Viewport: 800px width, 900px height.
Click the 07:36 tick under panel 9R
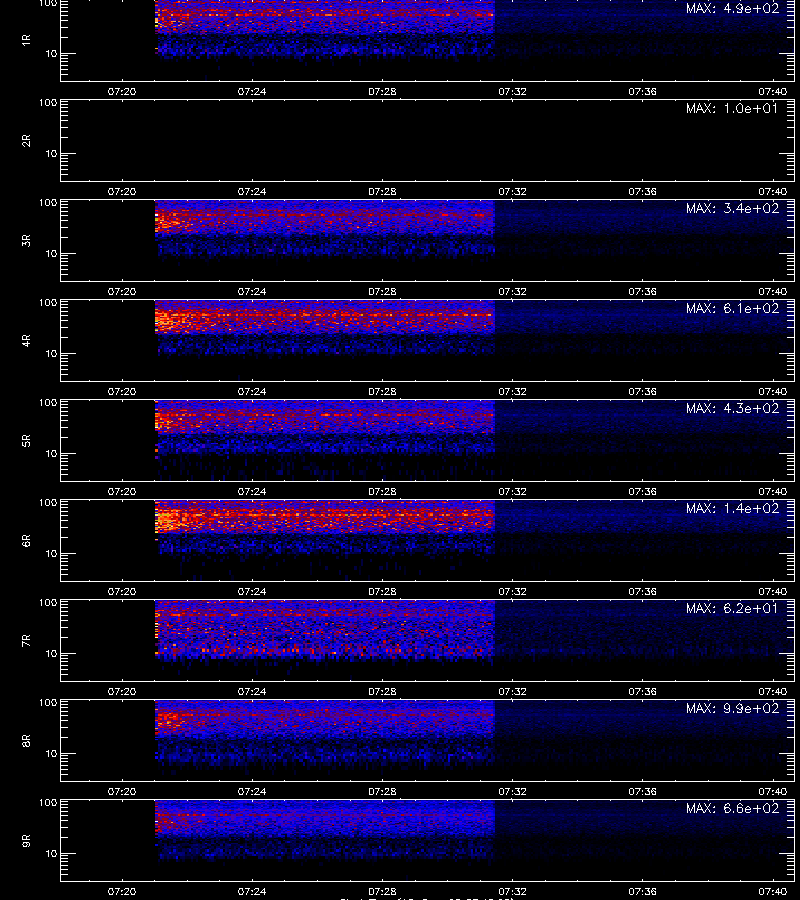pyautogui.click(x=642, y=891)
